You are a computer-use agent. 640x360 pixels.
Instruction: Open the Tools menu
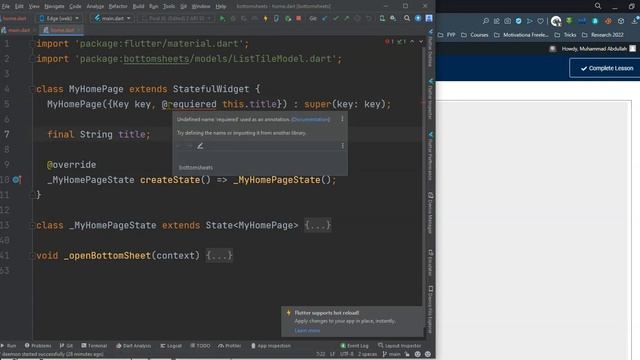[x=169, y=6]
